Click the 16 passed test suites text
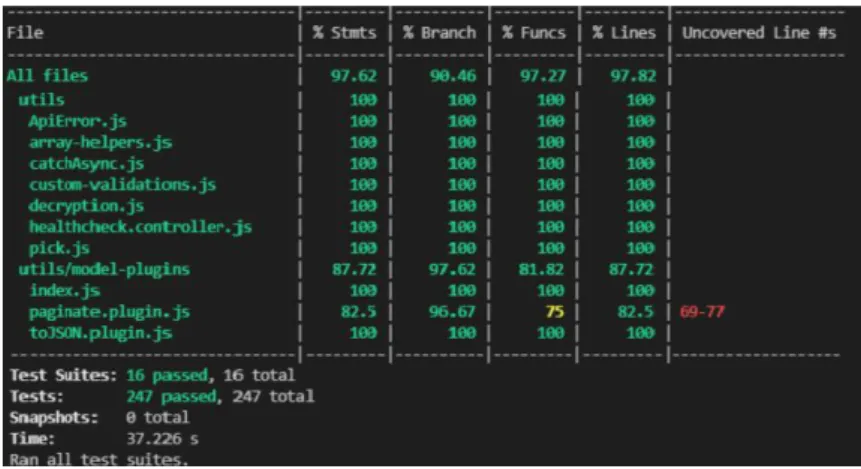Screen dimensions: 861x469 click(x=167, y=376)
